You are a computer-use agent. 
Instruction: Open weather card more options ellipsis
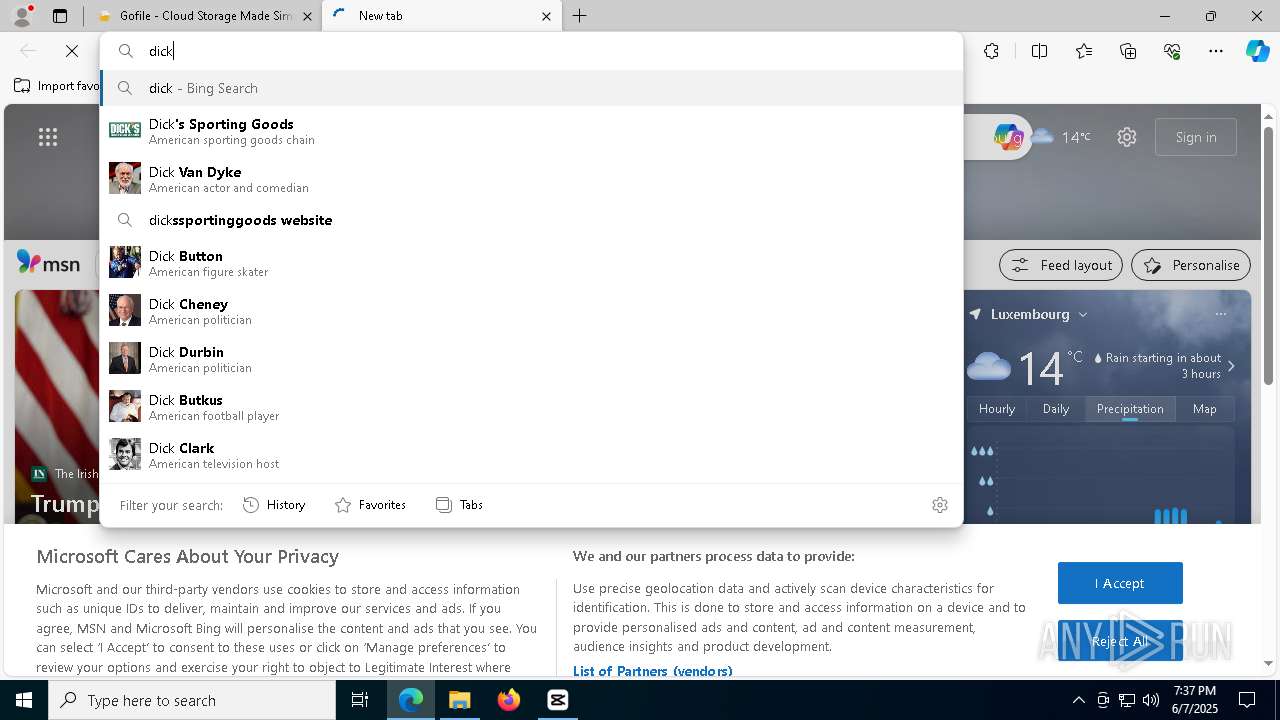point(1220,314)
